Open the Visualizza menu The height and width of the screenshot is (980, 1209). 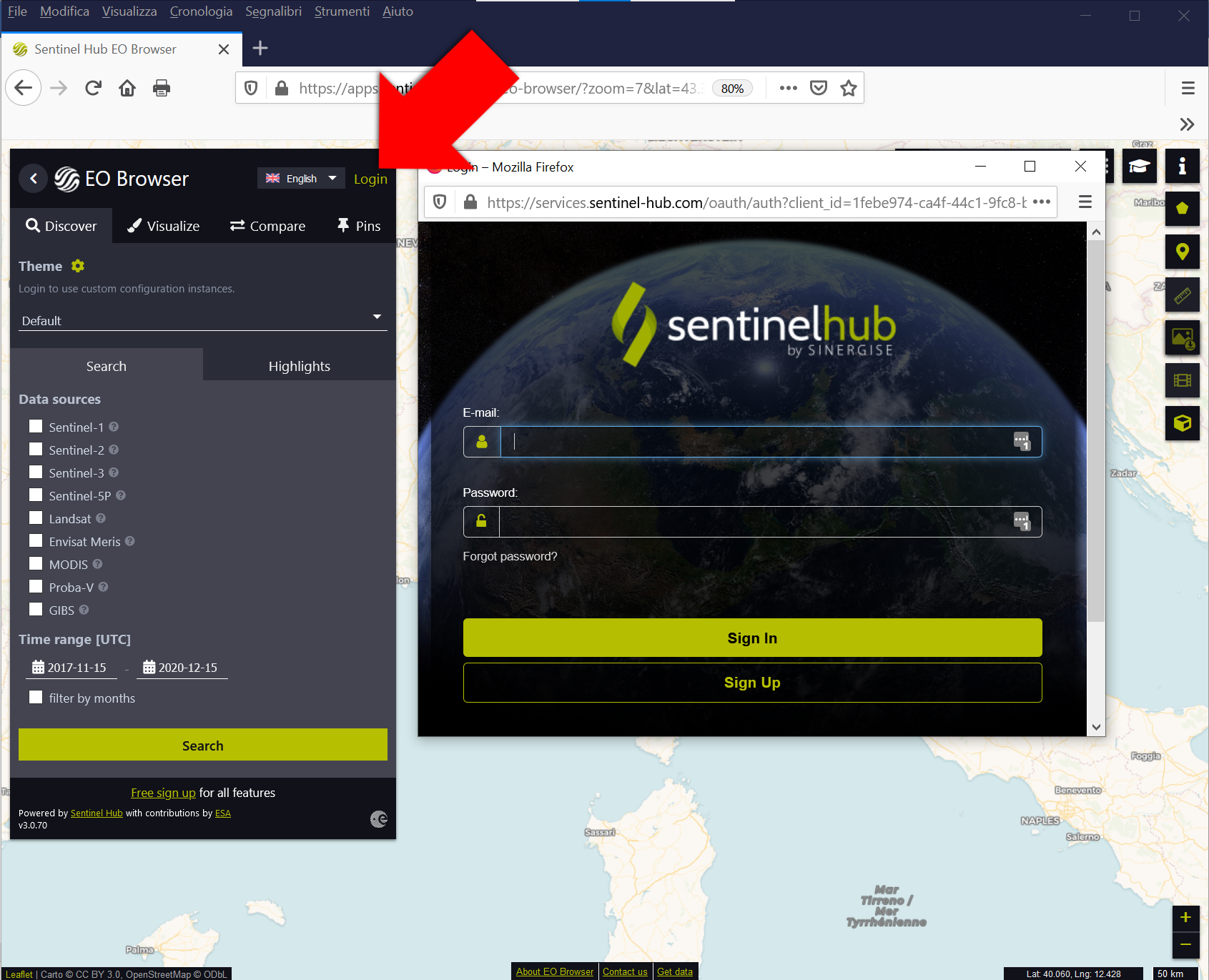(x=129, y=11)
